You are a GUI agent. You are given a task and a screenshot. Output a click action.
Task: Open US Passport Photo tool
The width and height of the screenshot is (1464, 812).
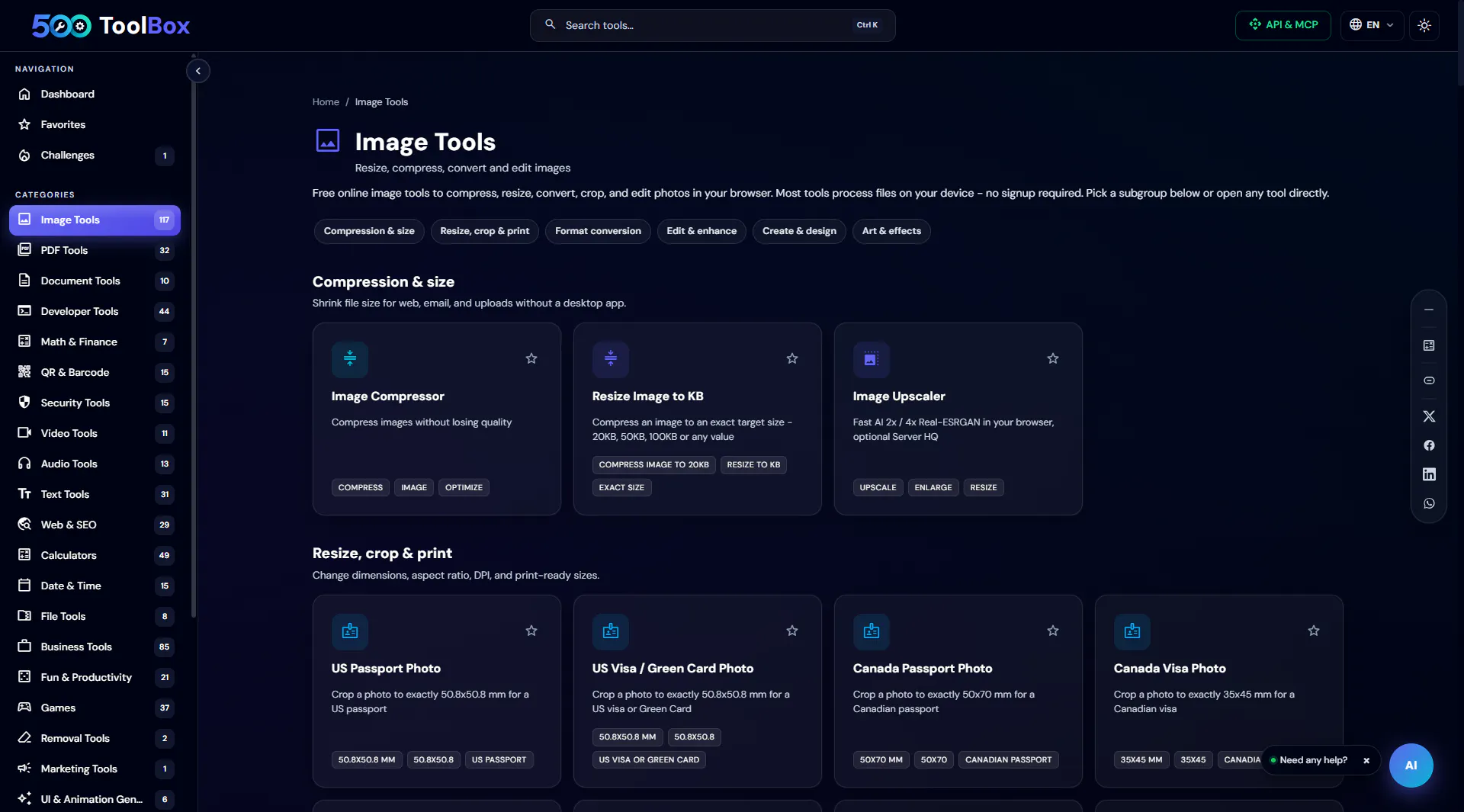coord(437,691)
